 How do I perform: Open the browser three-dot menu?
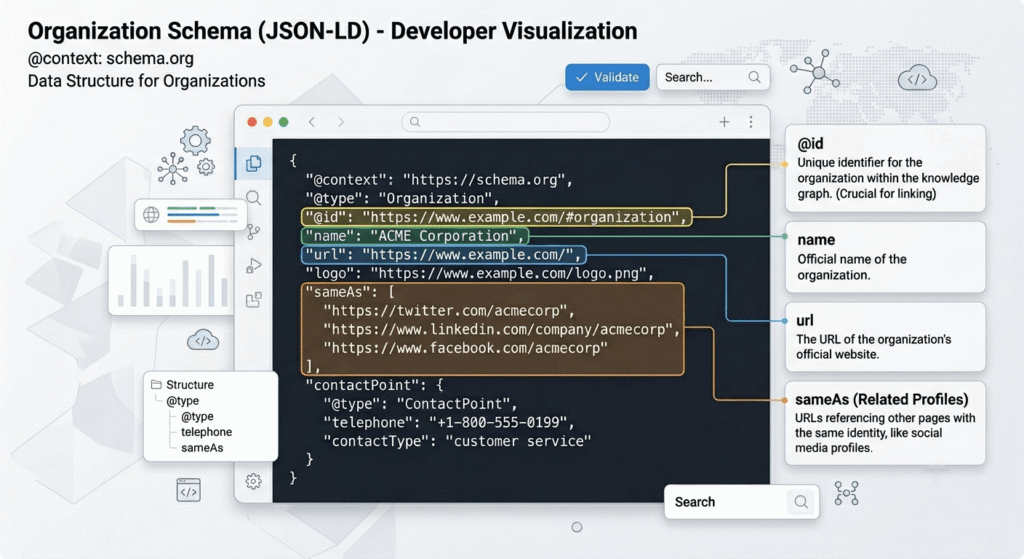tap(751, 121)
